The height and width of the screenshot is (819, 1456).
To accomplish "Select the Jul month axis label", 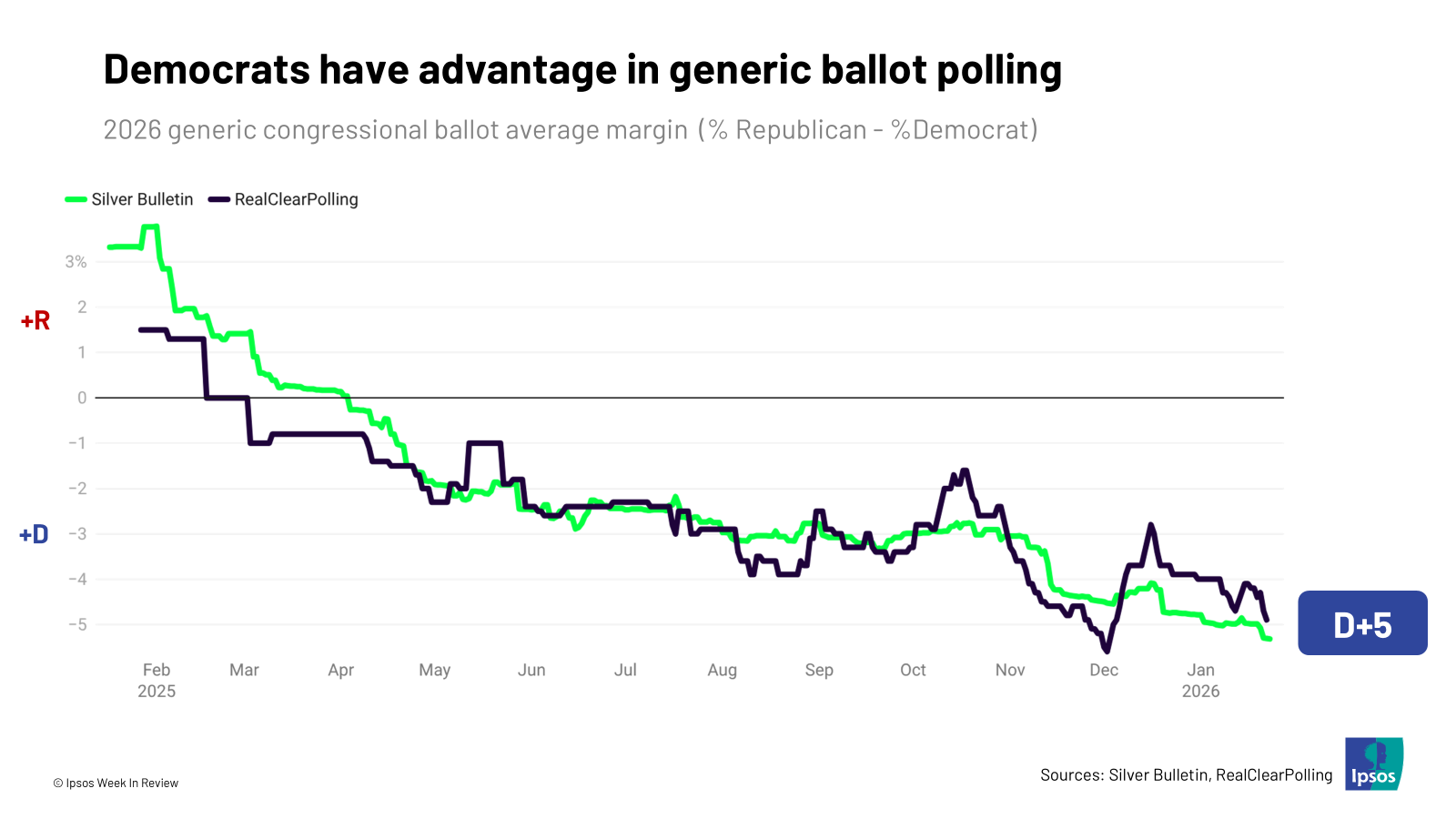I will [x=625, y=670].
